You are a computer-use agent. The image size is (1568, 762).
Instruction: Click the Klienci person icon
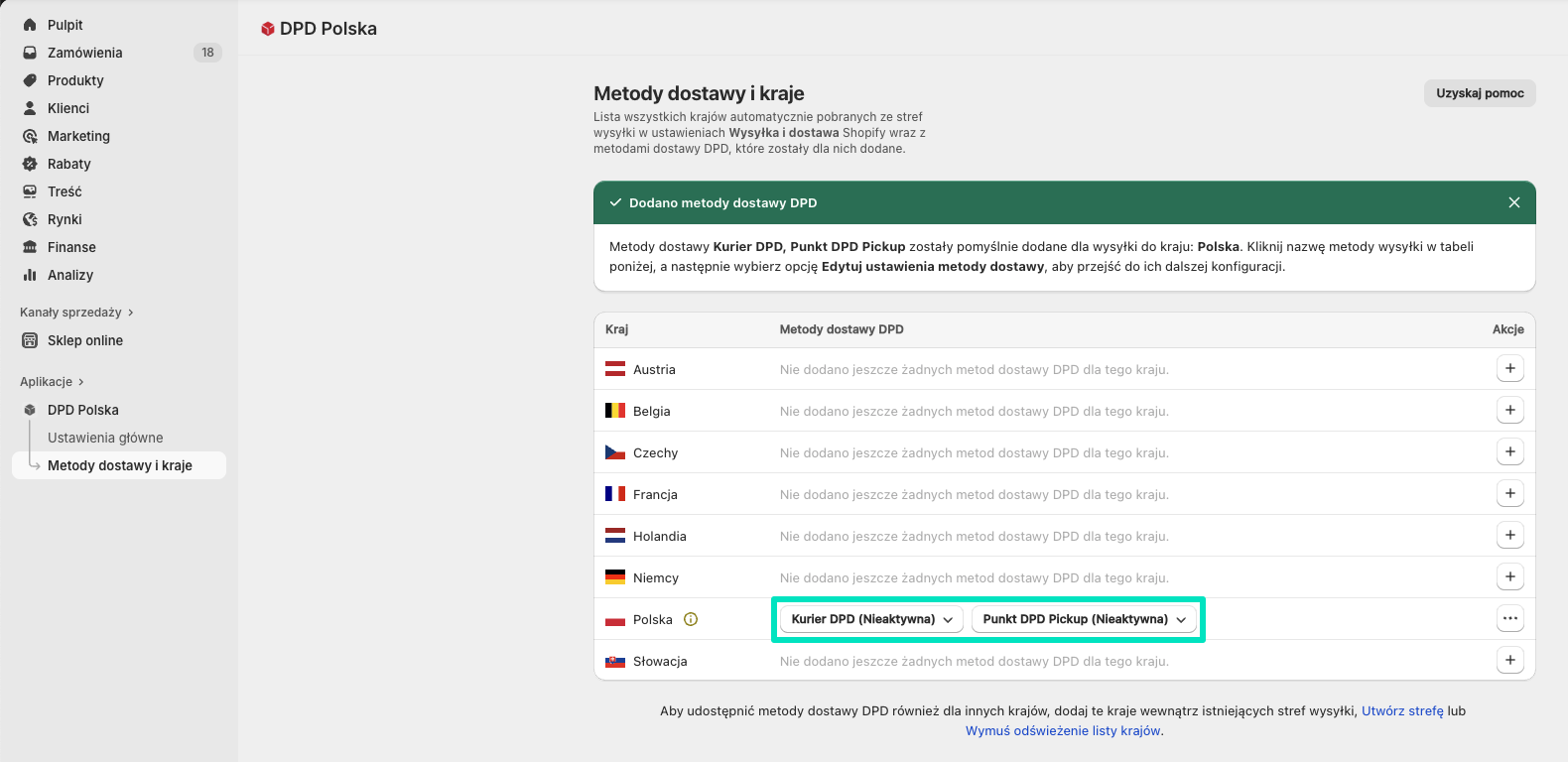(30, 108)
